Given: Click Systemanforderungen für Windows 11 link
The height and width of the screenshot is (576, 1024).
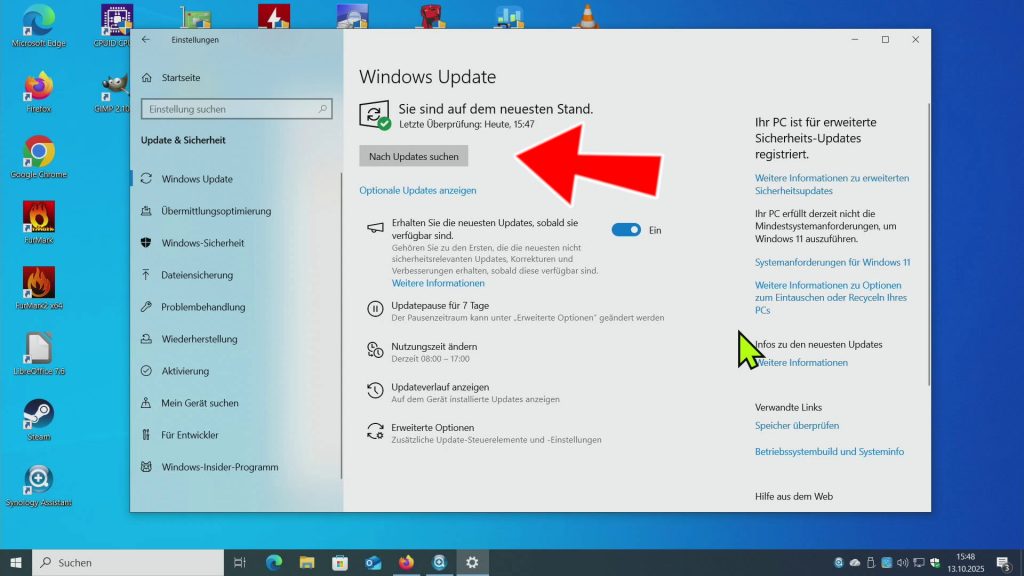Looking at the screenshot, I should [x=832, y=262].
